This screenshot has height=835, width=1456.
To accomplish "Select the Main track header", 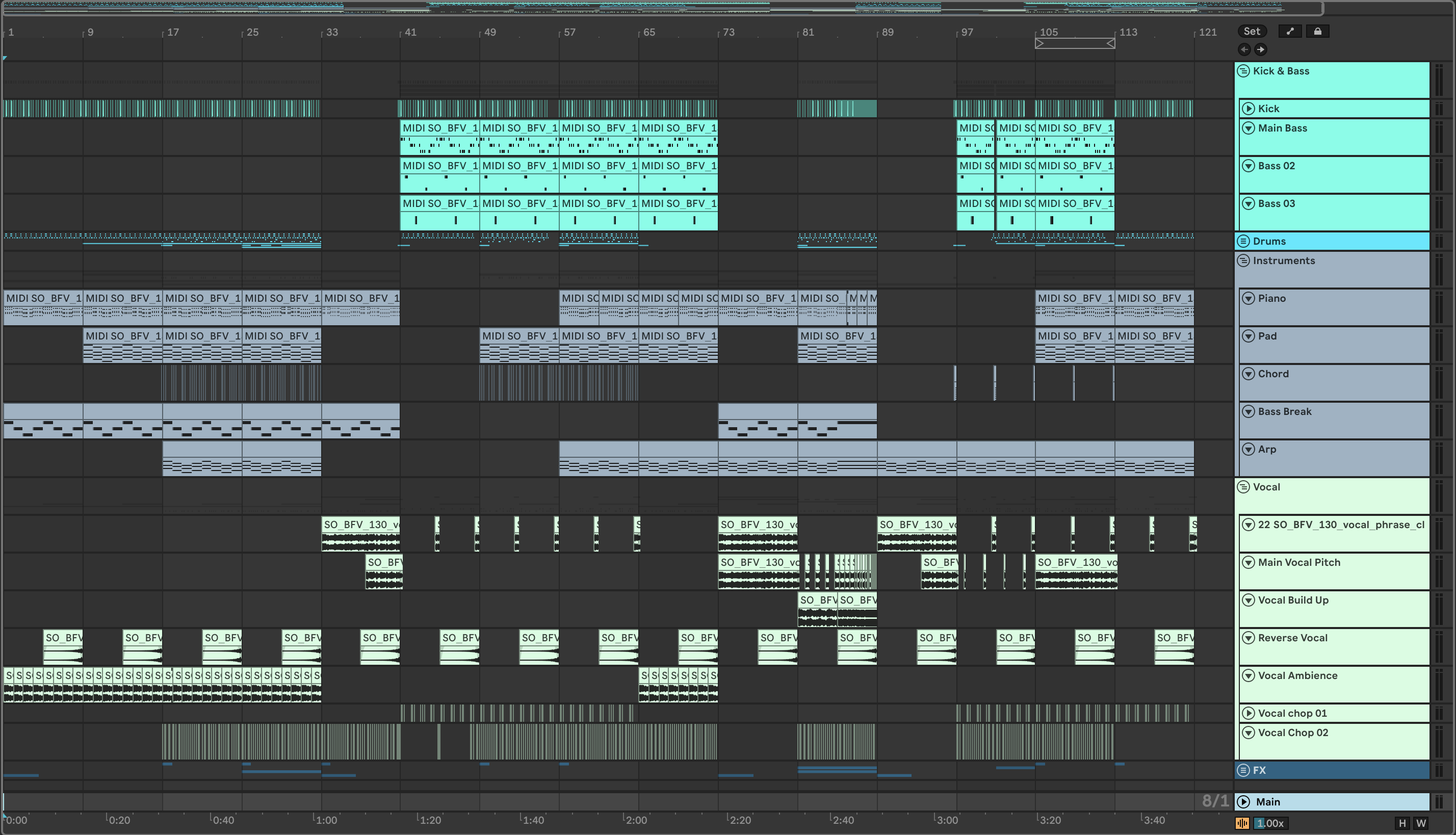I will (x=1332, y=802).
